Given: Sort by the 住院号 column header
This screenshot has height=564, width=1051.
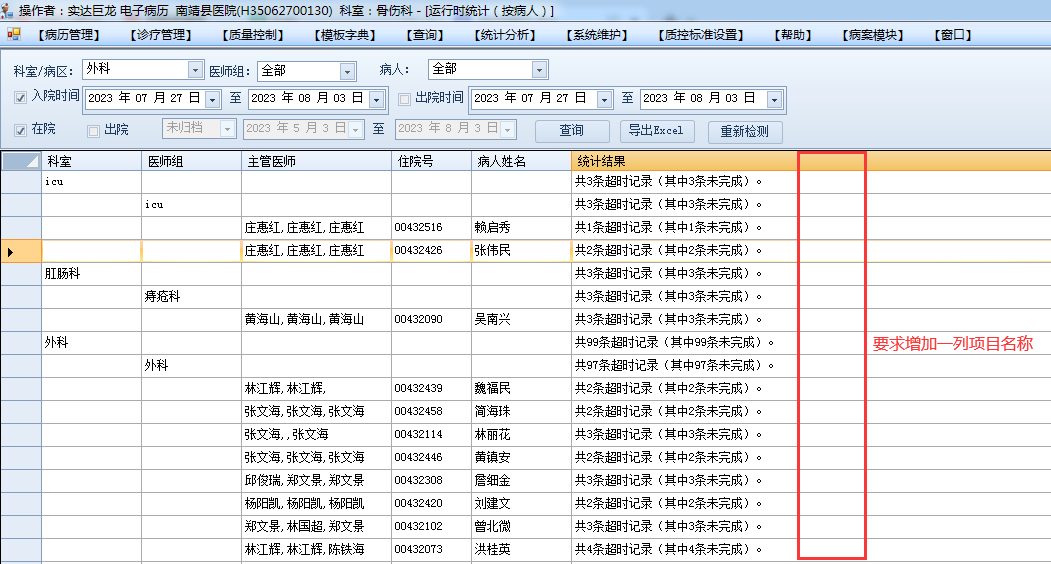Looking at the screenshot, I should click(431, 161).
